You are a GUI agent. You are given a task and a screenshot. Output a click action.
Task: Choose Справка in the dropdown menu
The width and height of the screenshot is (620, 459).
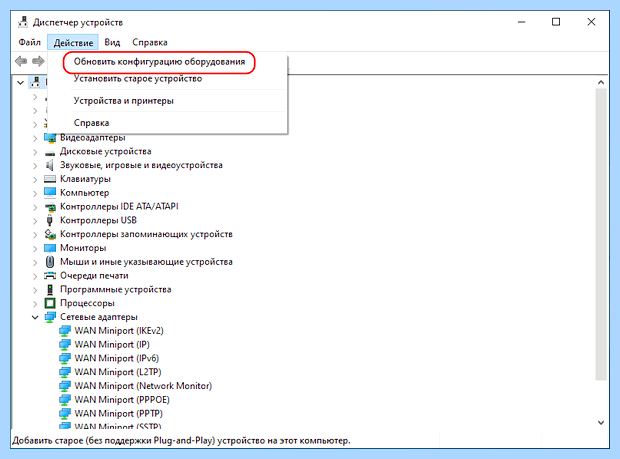coord(91,123)
